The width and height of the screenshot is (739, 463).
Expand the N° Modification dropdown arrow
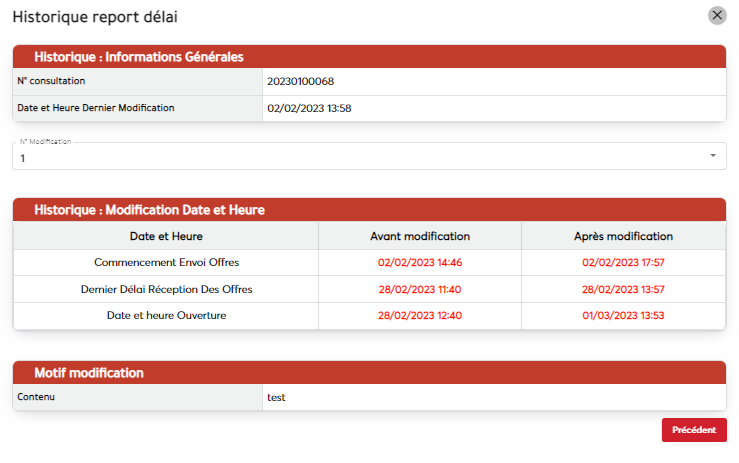coord(712,156)
